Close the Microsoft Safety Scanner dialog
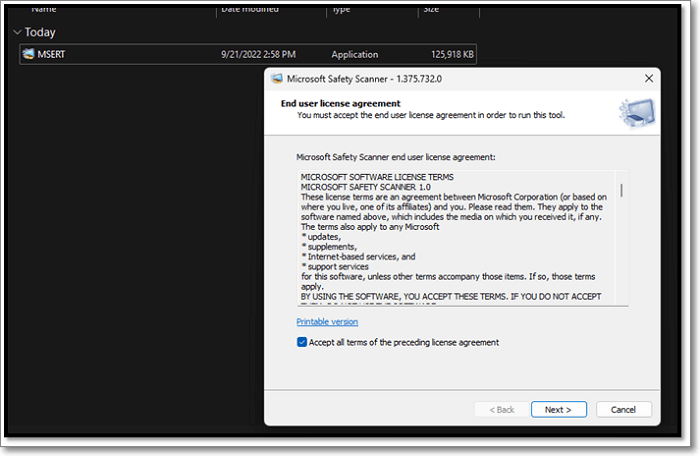Viewport: 700px width, 456px height. 649,79
